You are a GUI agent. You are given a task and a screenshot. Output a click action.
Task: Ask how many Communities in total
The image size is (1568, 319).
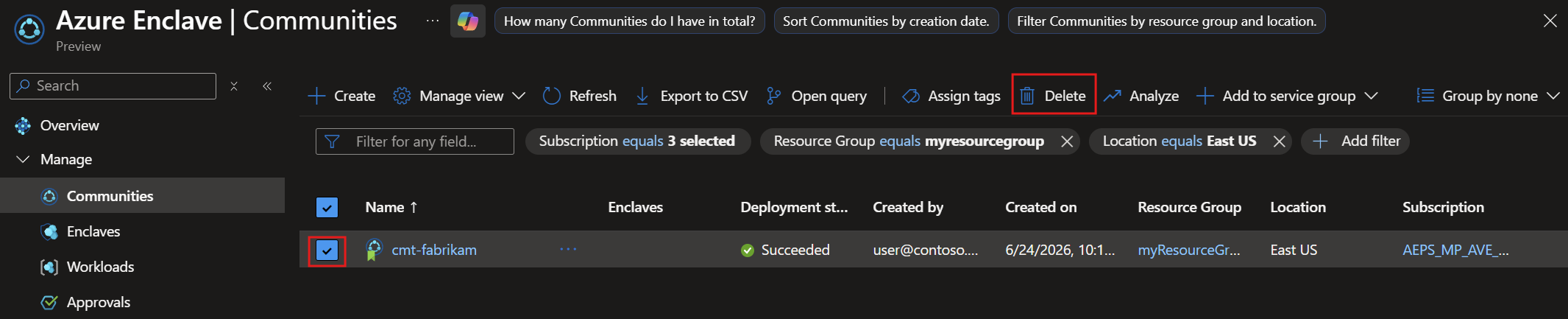click(x=629, y=21)
